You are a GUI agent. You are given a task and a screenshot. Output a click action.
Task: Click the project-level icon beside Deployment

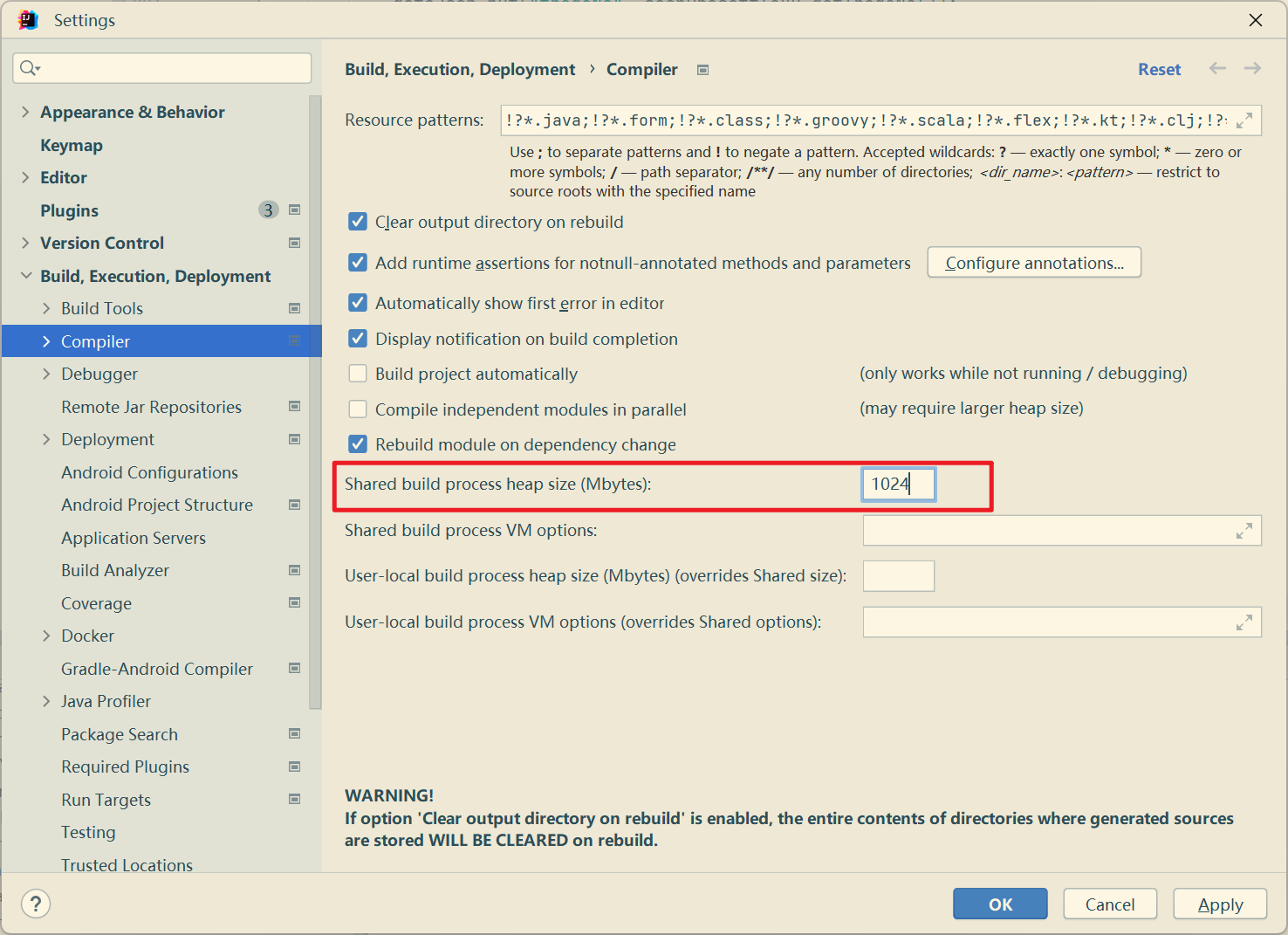pos(295,439)
